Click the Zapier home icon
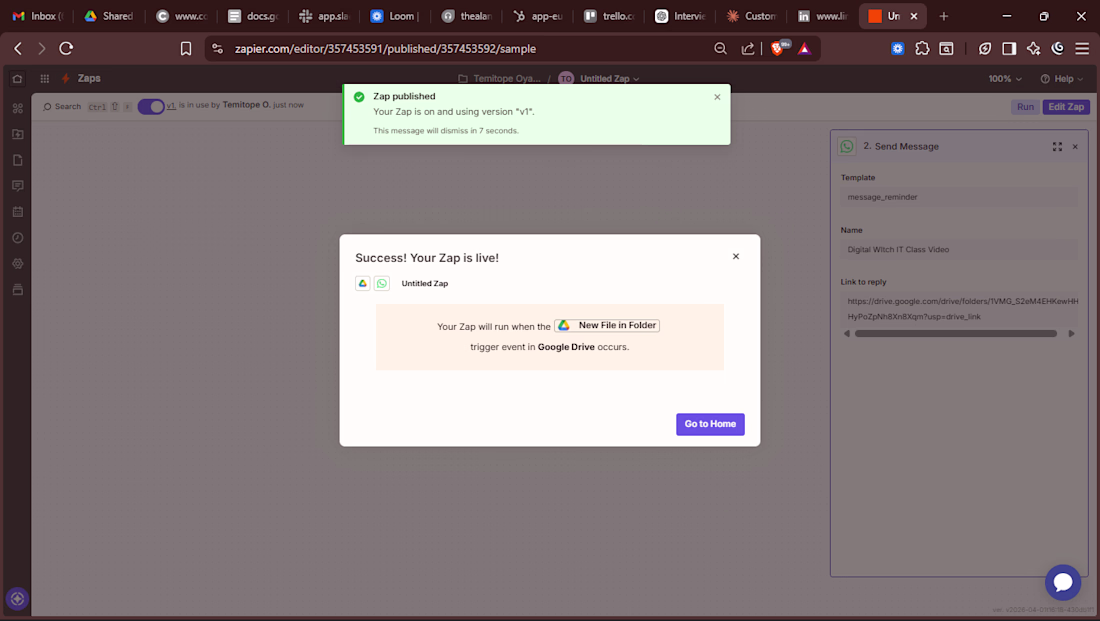 18,79
